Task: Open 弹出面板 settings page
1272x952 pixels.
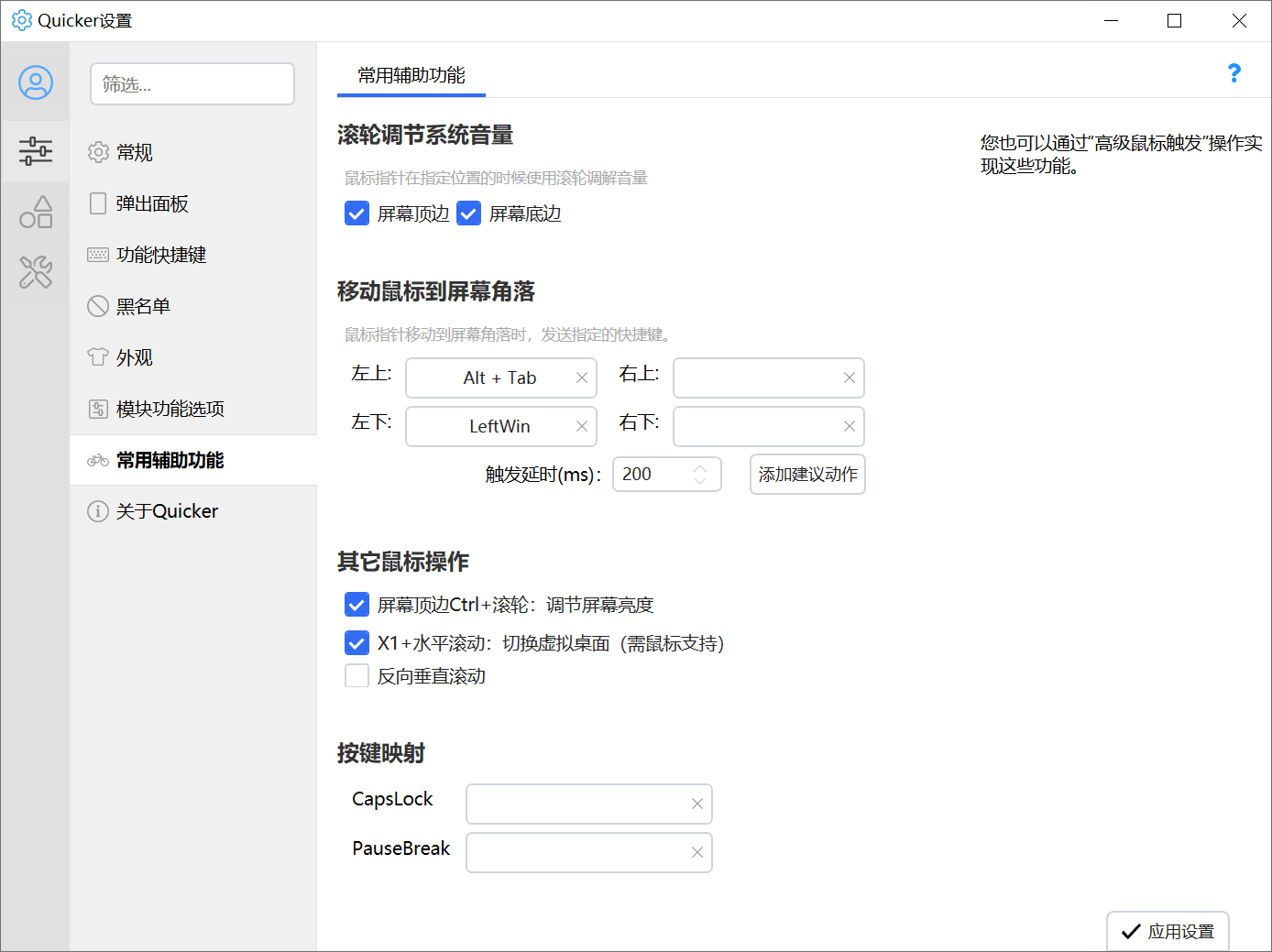Action: pos(193,203)
